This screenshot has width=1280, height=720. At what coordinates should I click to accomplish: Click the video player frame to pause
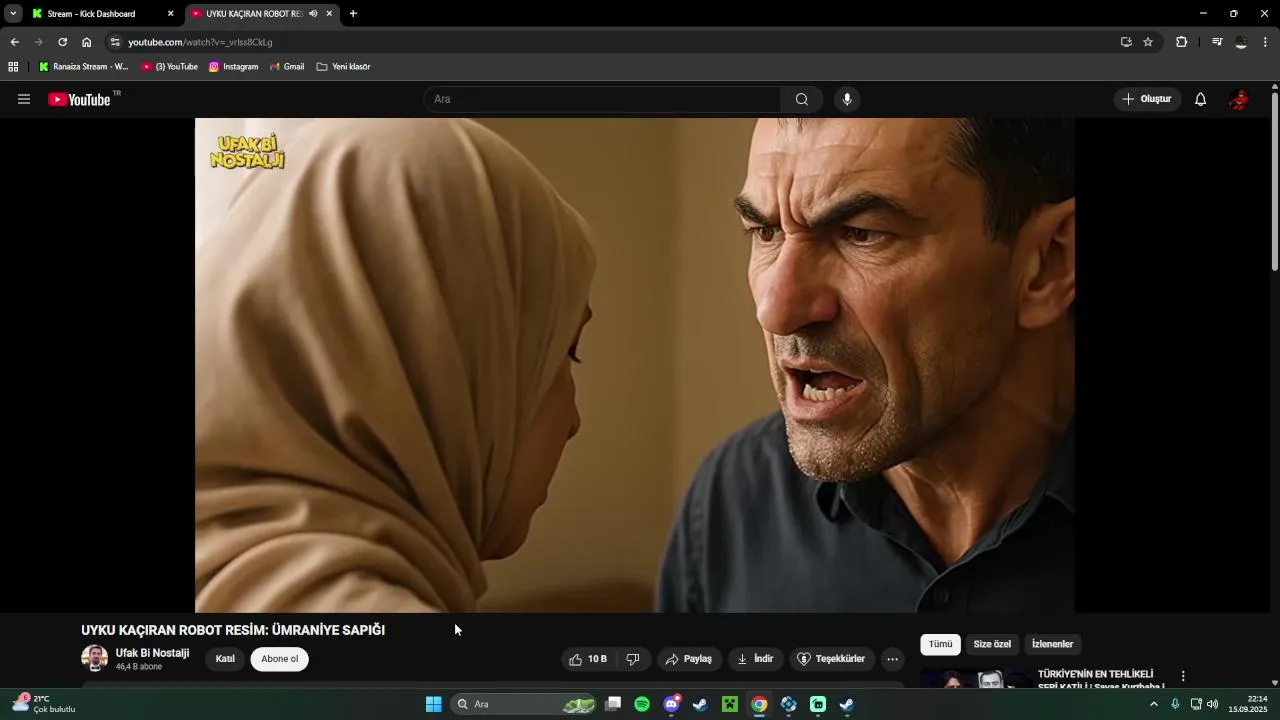coord(634,365)
